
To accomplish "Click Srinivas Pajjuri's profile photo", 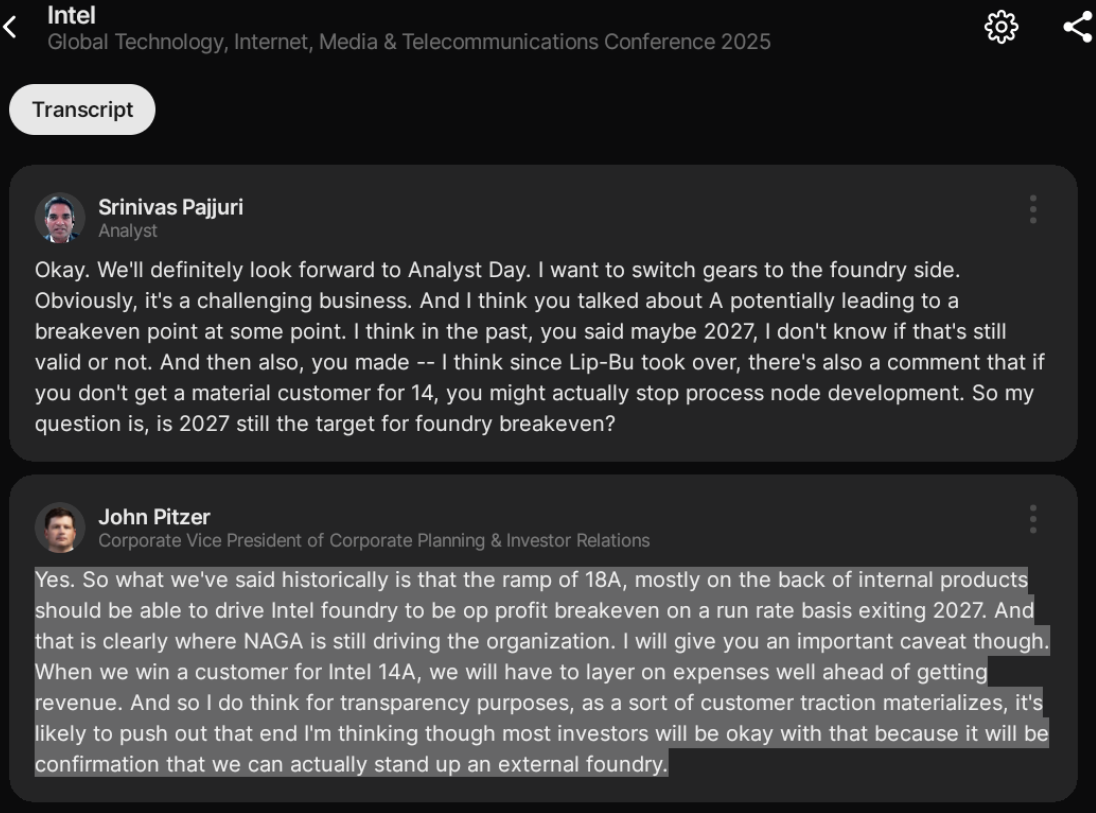I will [60, 218].
